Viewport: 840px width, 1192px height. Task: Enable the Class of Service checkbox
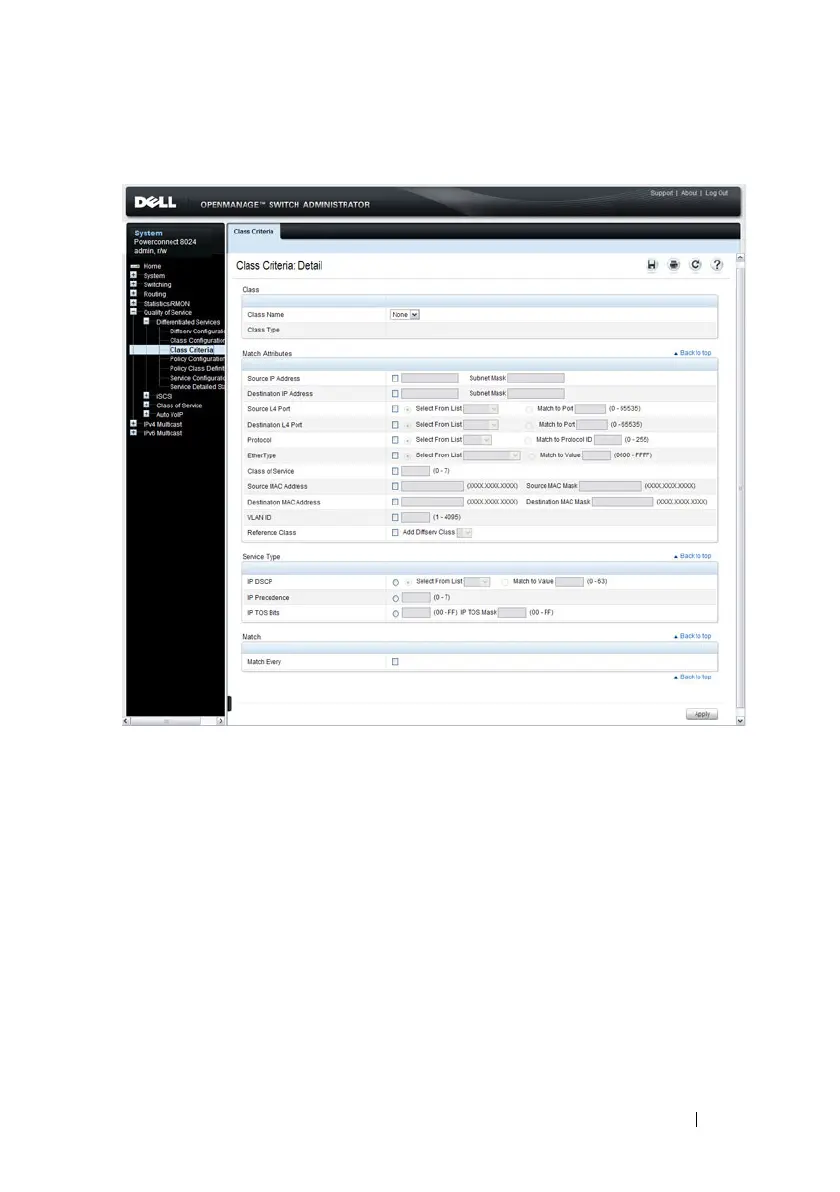[395, 471]
